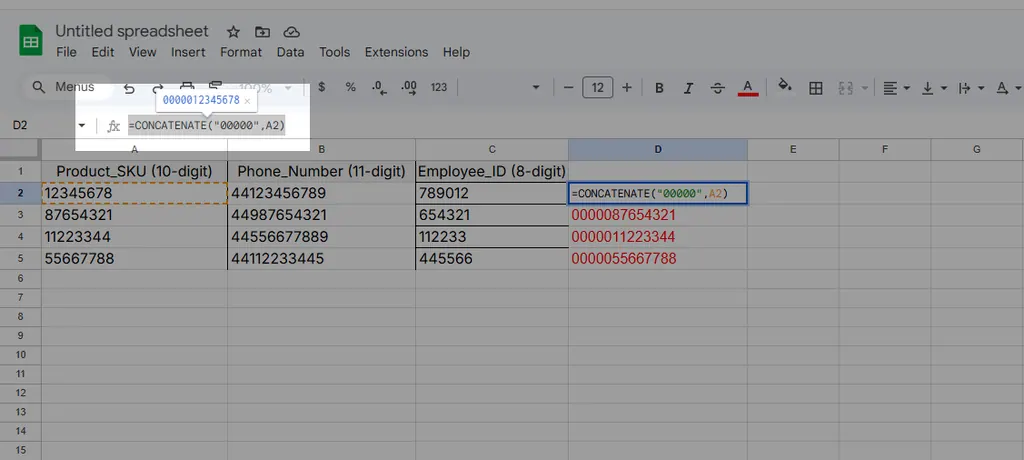Format as currency with dollar icon
This screenshot has width=1024, height=460.
(x=322, y=88)
